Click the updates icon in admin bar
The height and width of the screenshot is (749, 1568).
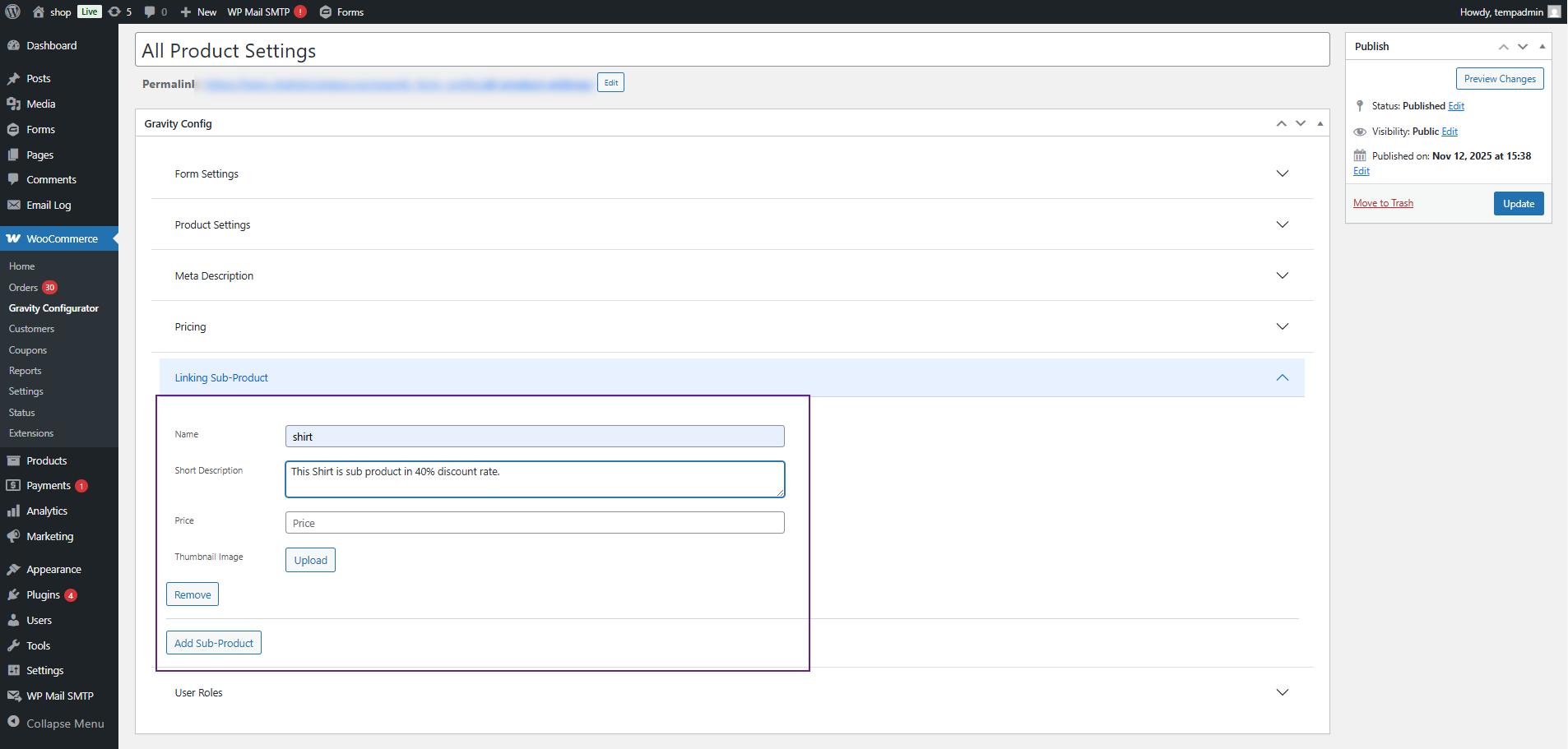point(115,12)
